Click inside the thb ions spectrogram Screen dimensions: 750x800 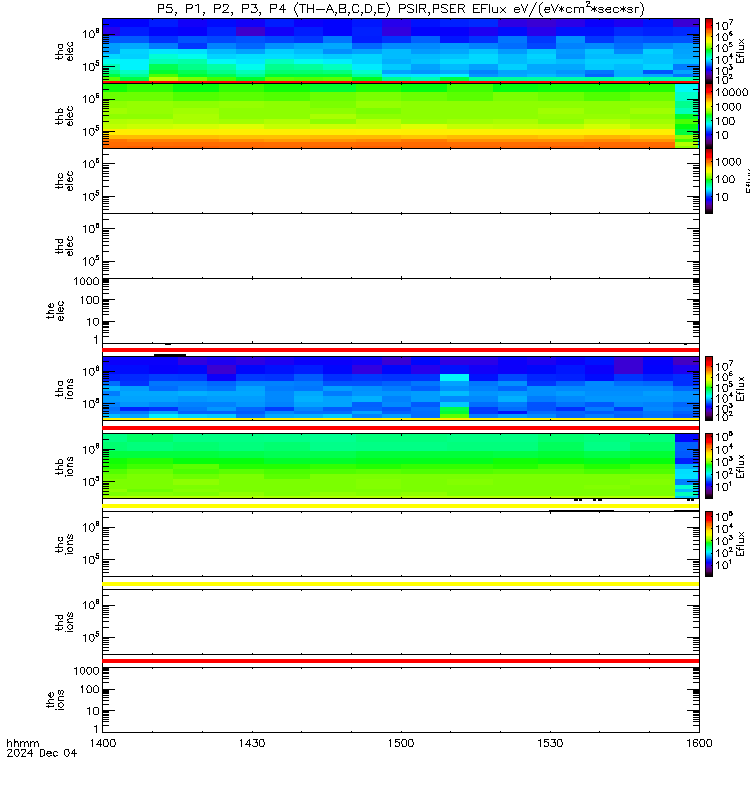pyautogui.click(x=401, y=466)
